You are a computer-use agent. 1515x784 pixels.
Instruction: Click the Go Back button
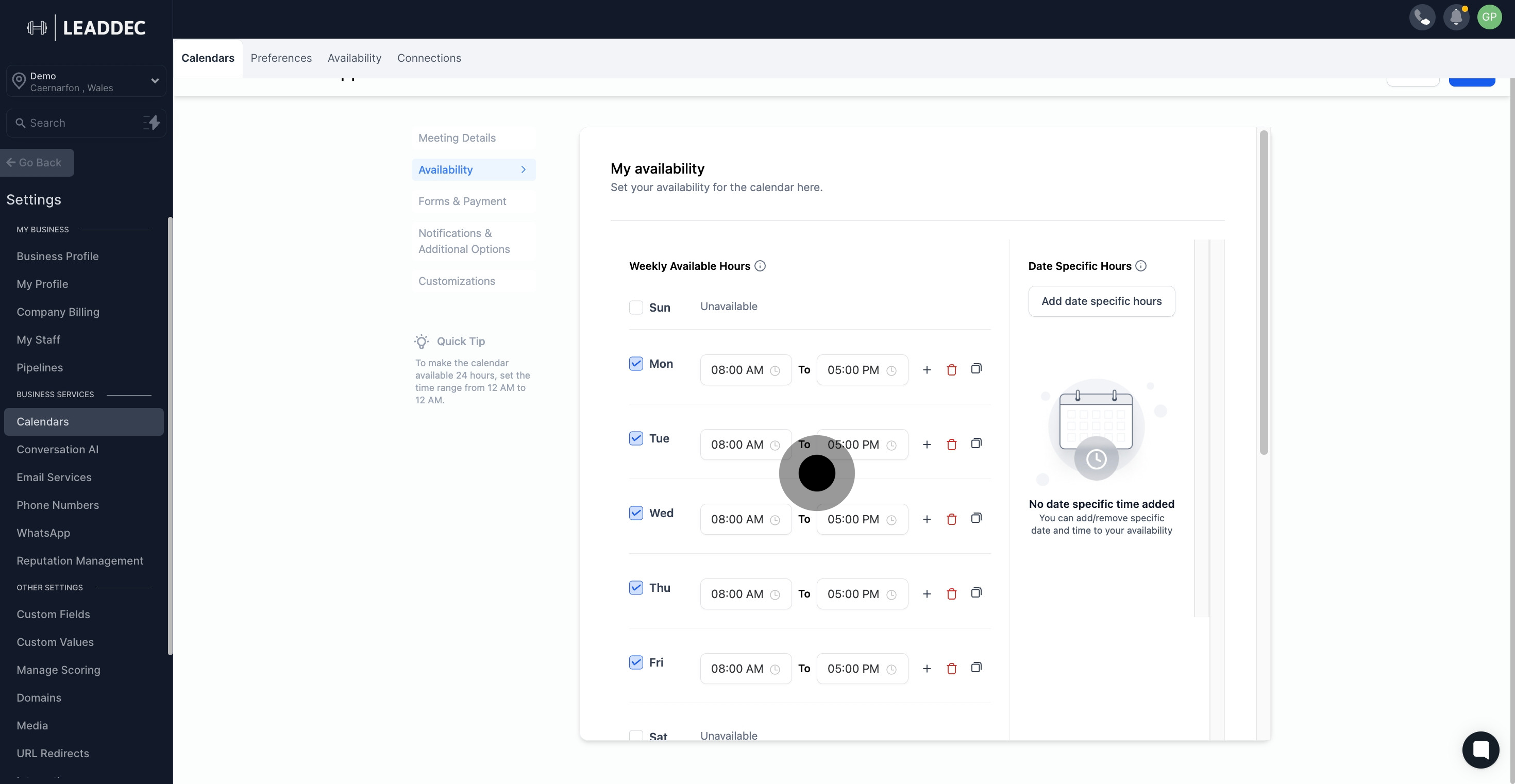click(x=37, y=163)
